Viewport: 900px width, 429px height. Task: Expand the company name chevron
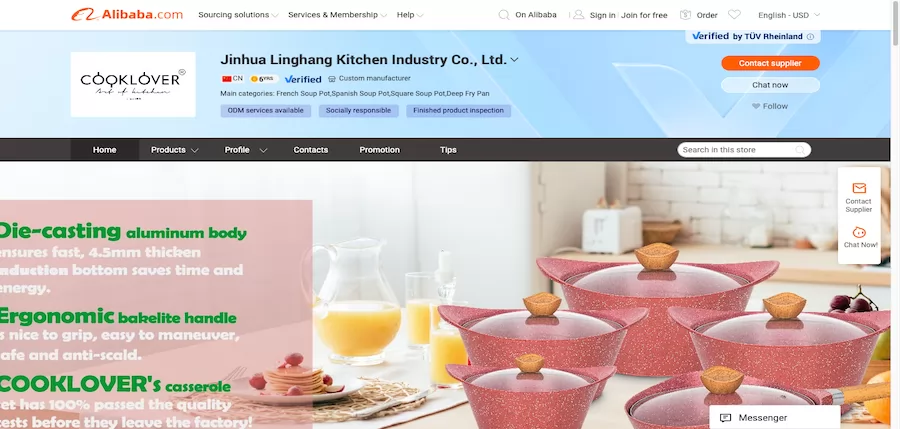[514, 60]
